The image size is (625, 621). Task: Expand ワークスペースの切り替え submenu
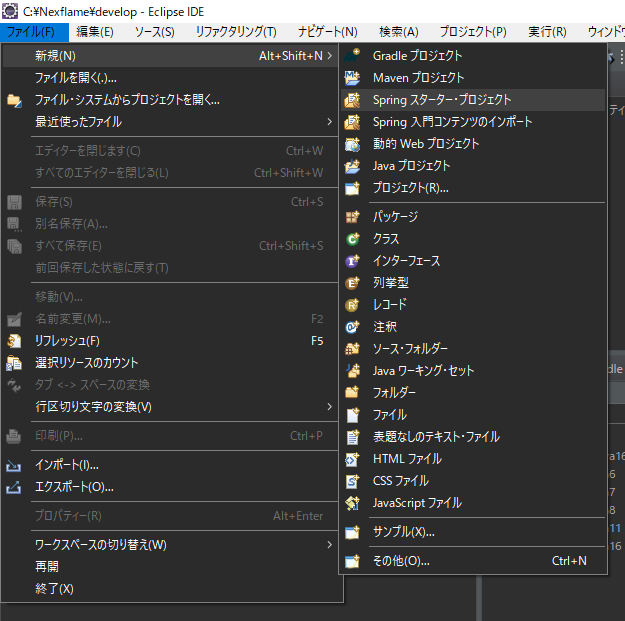330,545
